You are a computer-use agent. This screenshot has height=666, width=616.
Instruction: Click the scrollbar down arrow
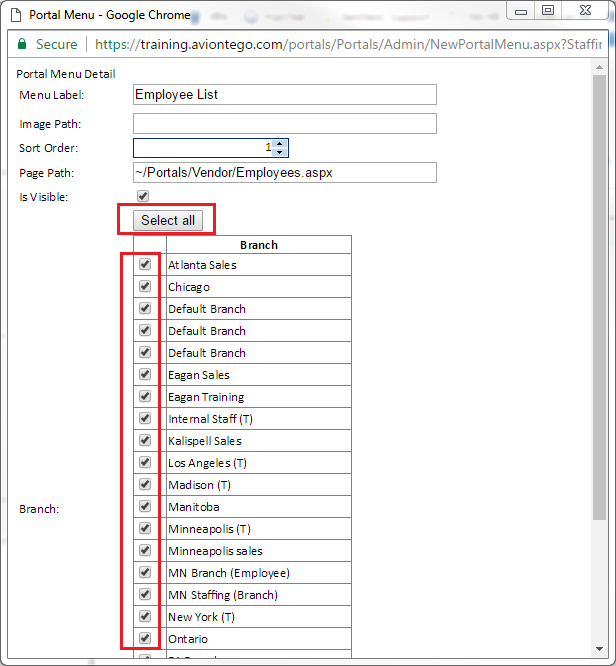599,649
